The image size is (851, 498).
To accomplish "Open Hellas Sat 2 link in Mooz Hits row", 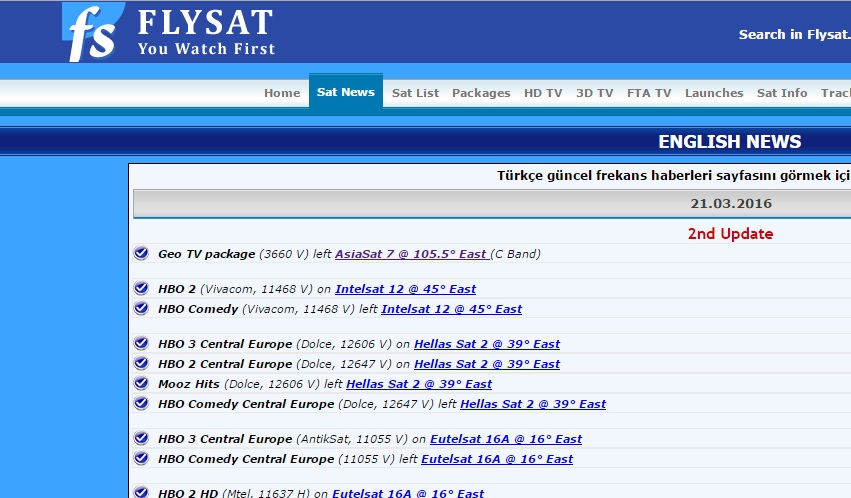I will pos(419,384).
